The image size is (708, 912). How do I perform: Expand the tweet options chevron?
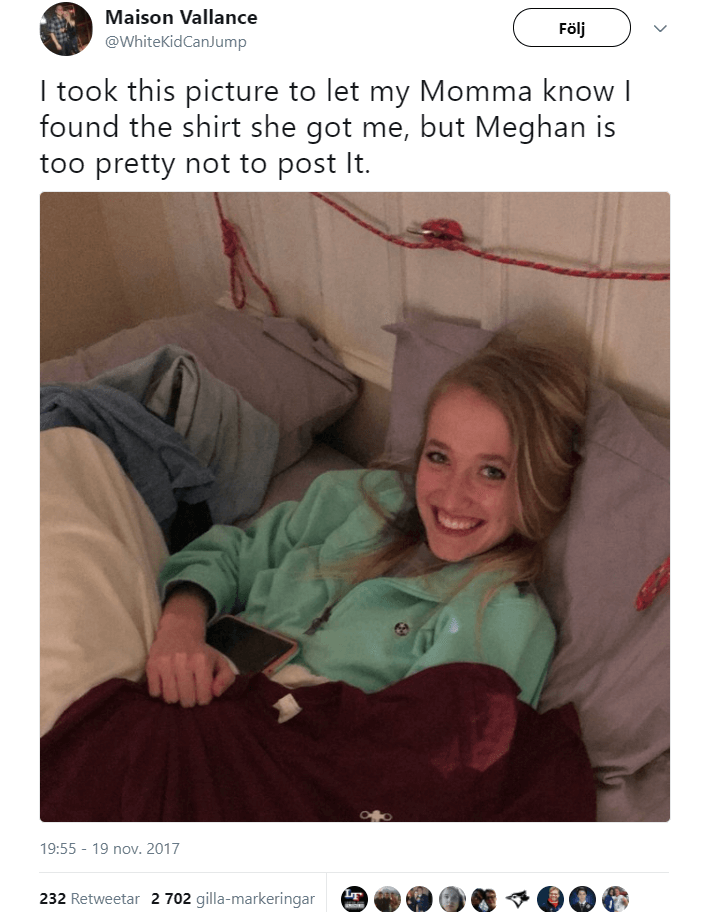(660, 28)
